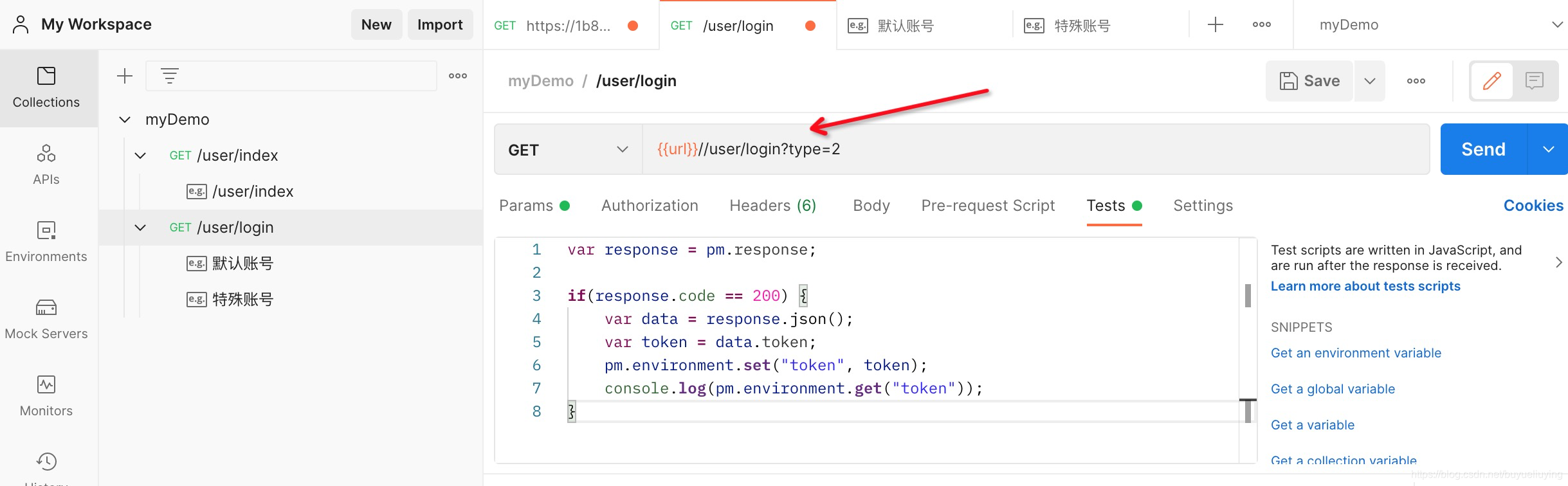This screenshot has width=1568, height=486.
Task: Open request more actions menu beside Save
Action: click(1416, 81)
